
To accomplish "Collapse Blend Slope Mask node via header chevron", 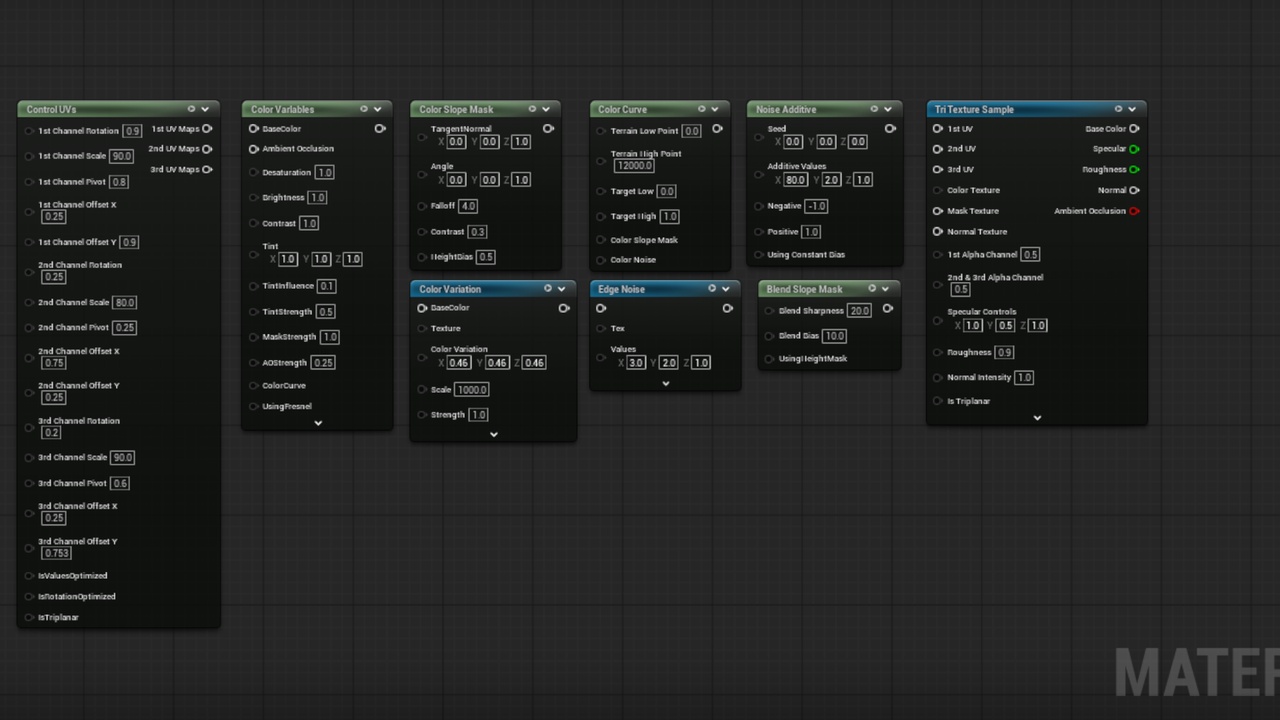I will (885, 289).
